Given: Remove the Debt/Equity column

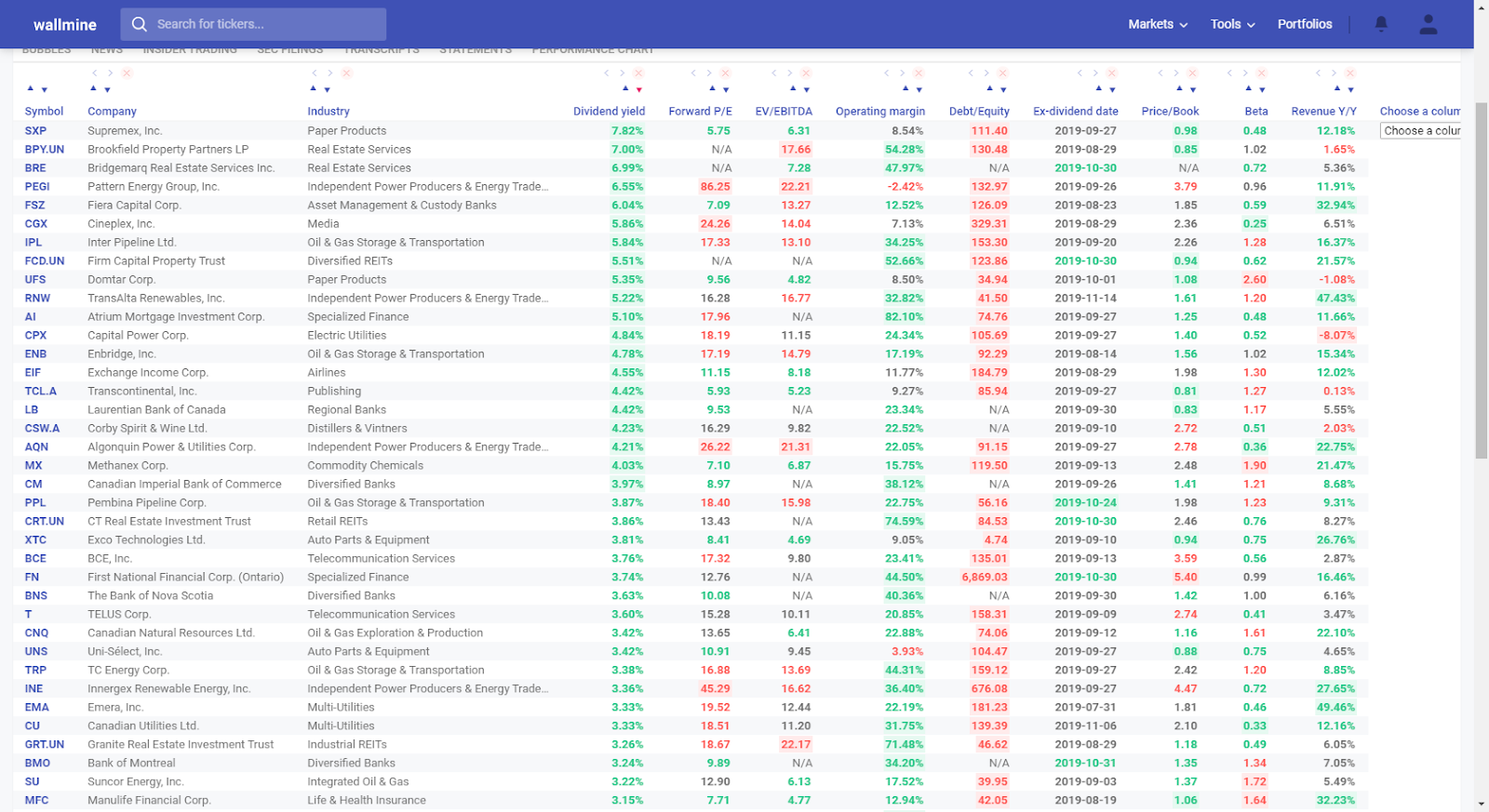Looking at the screenshot, I should pos(1002,73).
